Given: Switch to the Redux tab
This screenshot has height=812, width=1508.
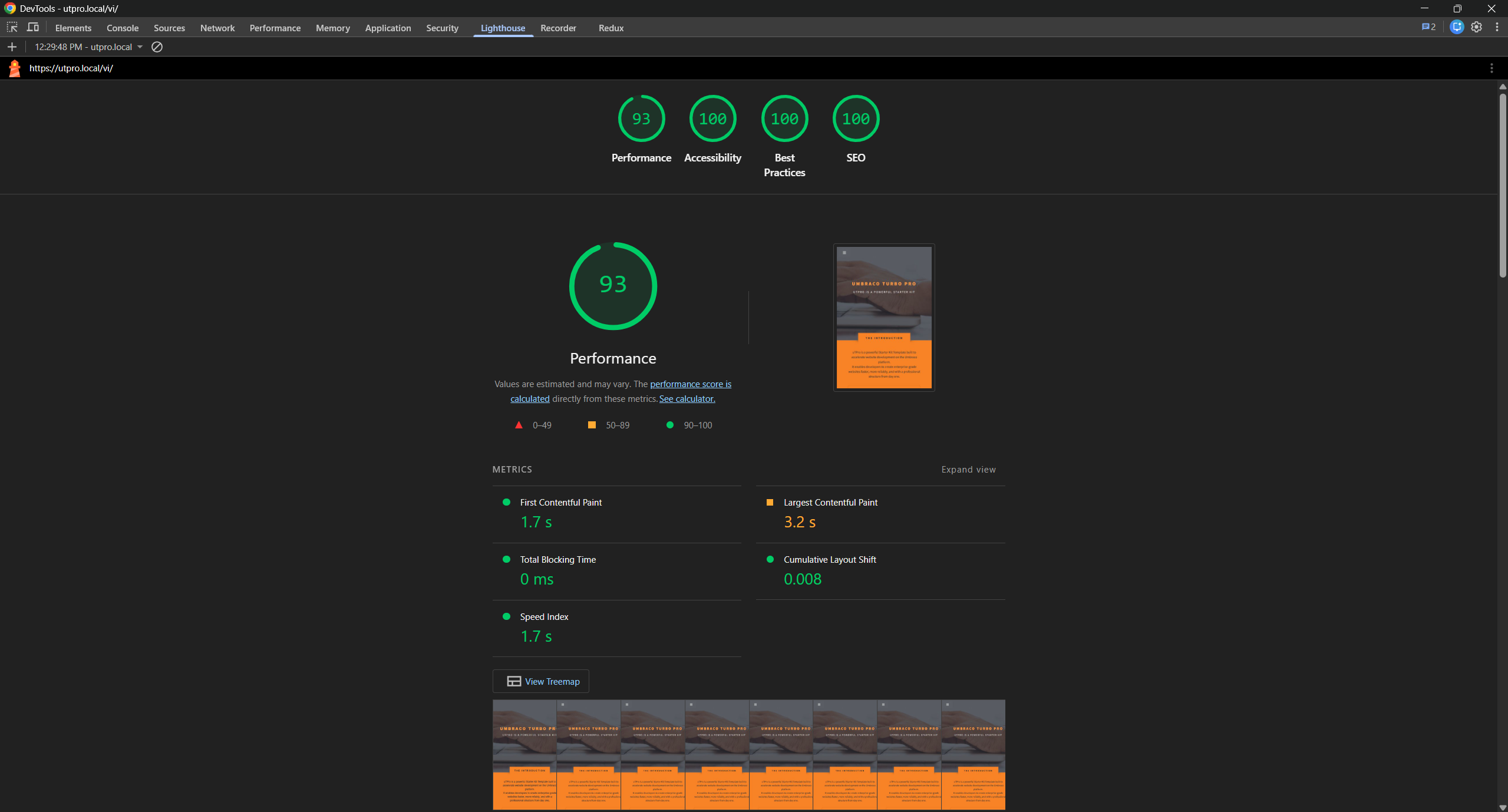Looking at the screenshot, I should coord(611,28).
